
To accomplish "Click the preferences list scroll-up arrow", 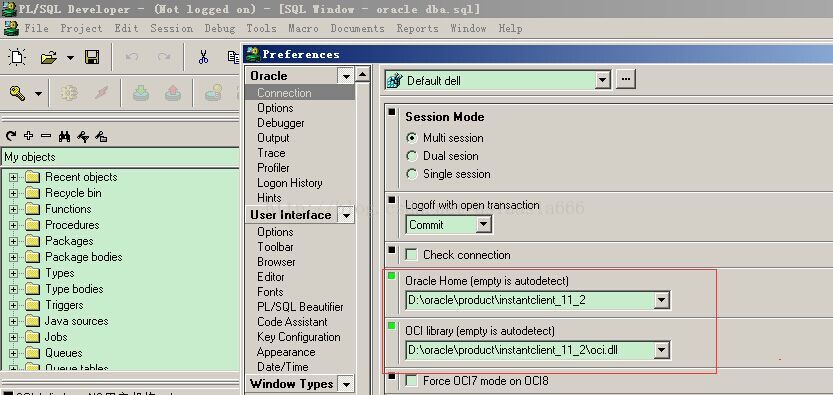I will [362, 74].
